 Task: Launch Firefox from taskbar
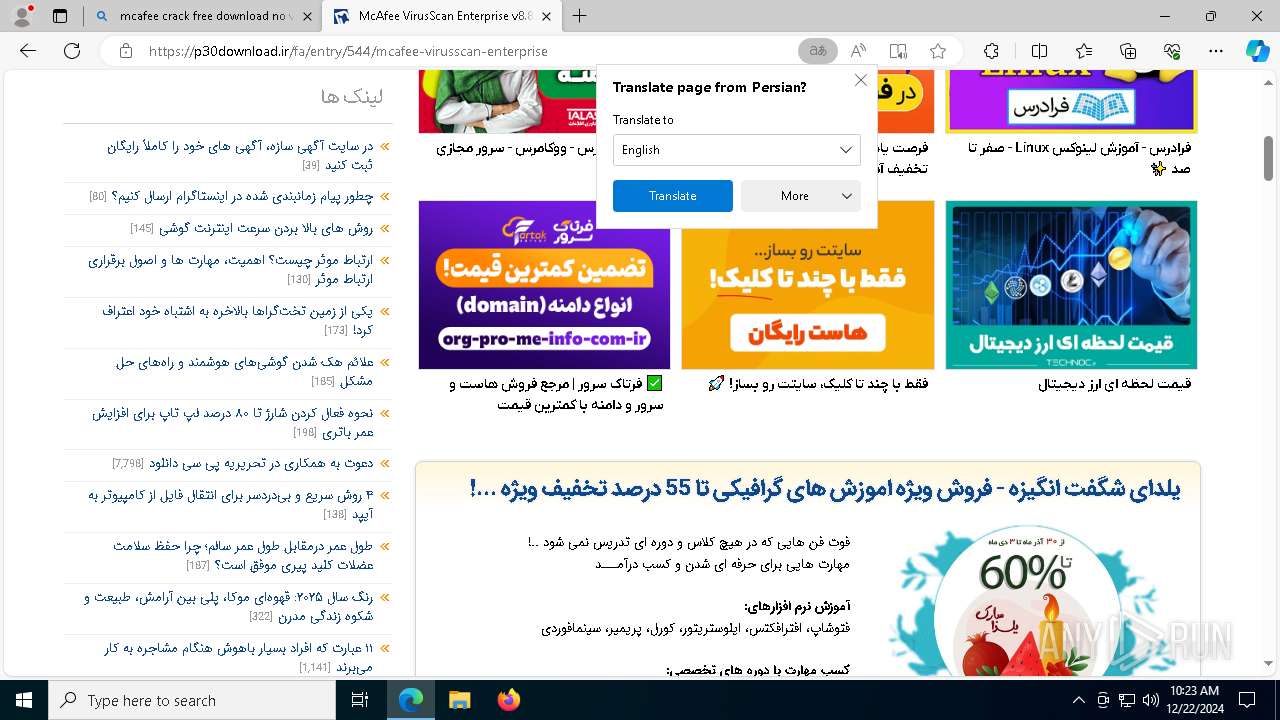pos(508,700)
